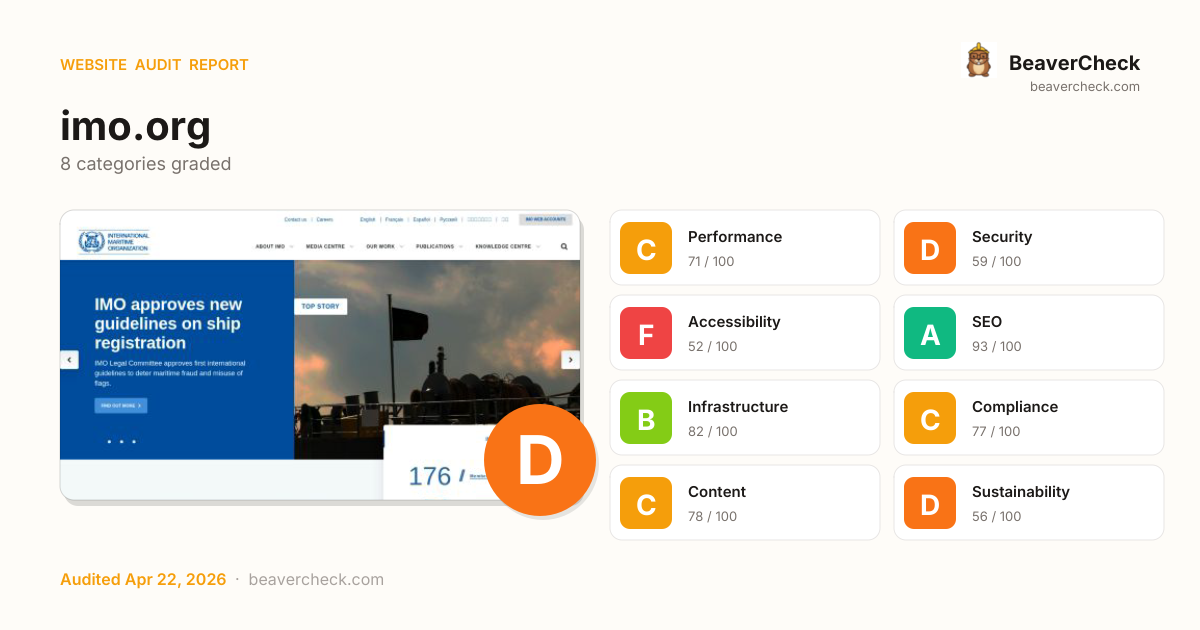Click the IMO organization logo emblem
Viewport: 1200px width, 630px height.
pos(92,242)
